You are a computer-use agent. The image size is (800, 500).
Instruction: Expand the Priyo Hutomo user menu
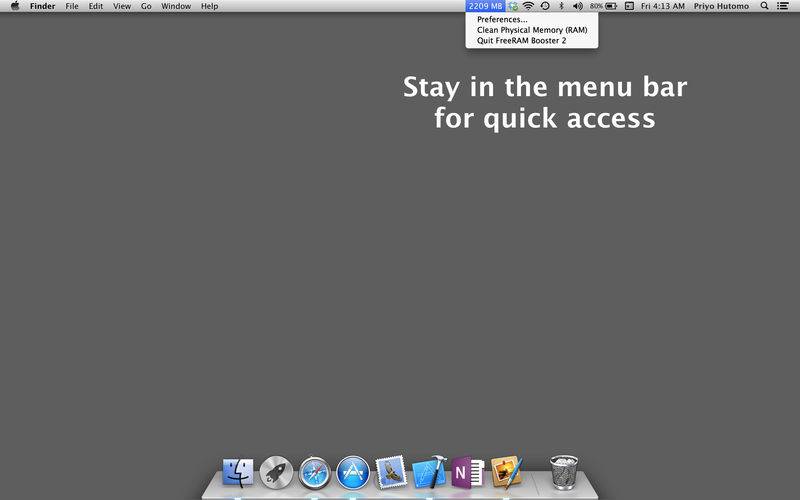point(722,6)
